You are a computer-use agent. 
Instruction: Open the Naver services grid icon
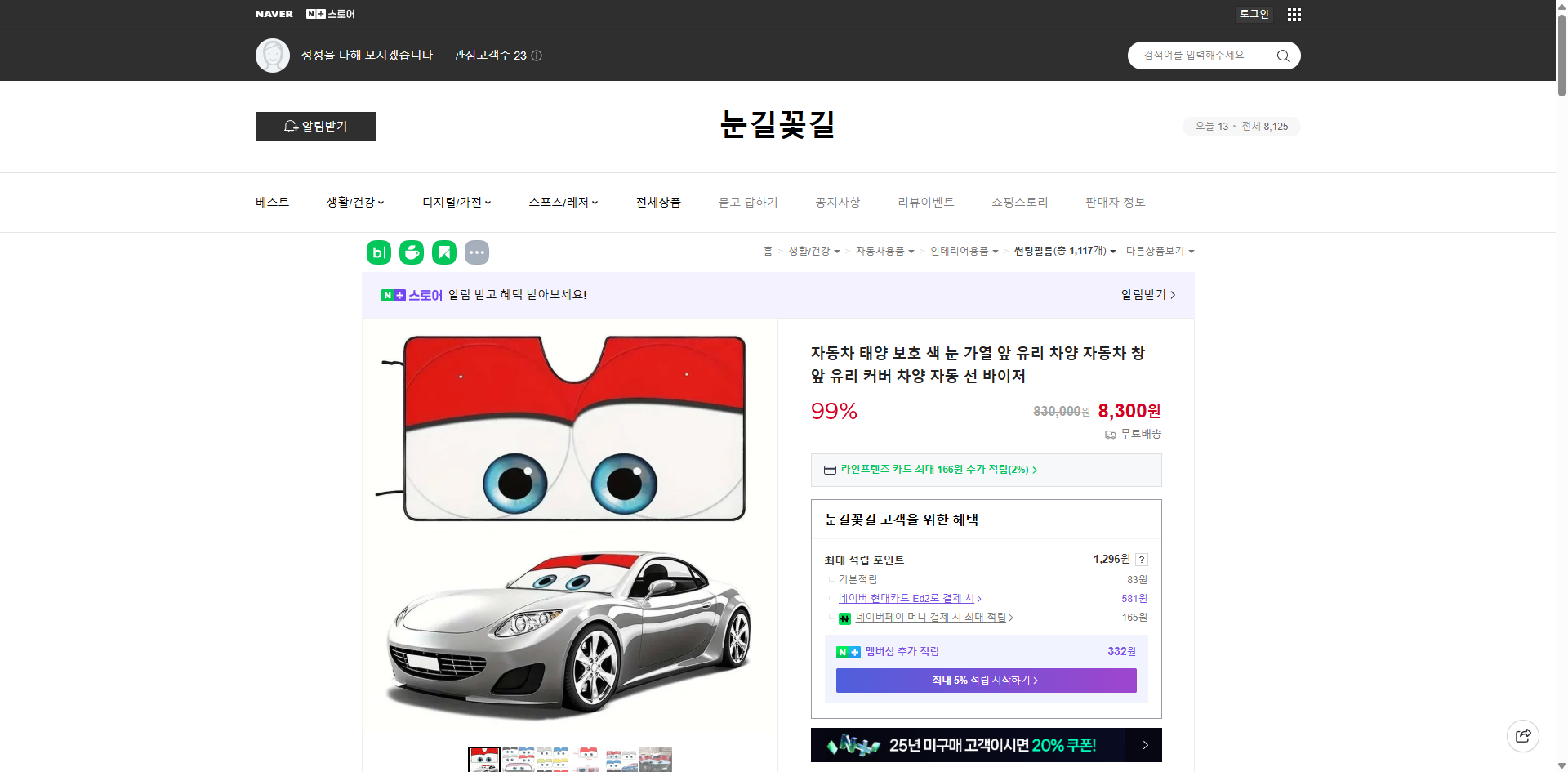click(1294, 14)
